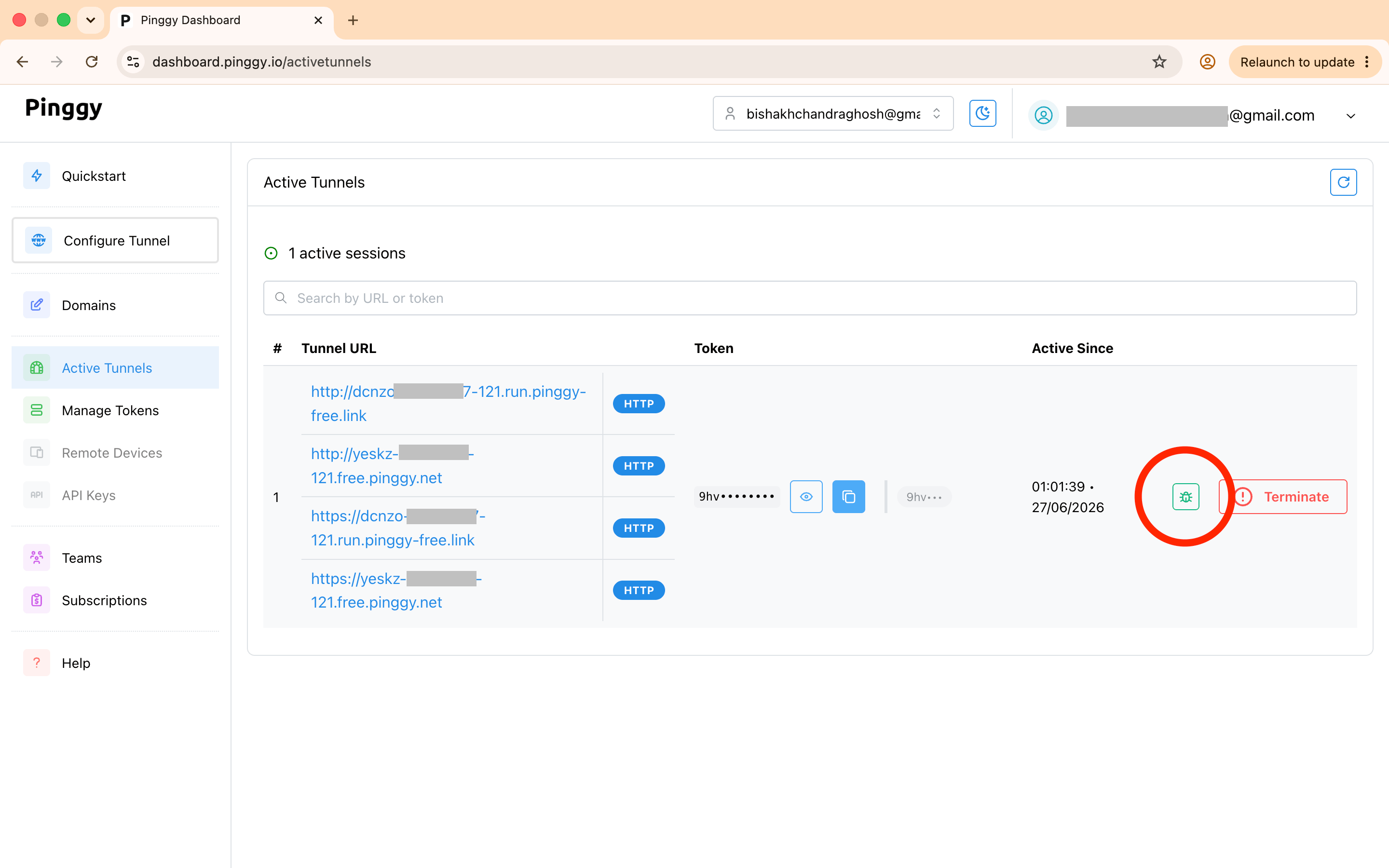The width and height of the screenshot is (1389, 868).
Task: Click the Remote Devices icon
Action: pos(37,452)
